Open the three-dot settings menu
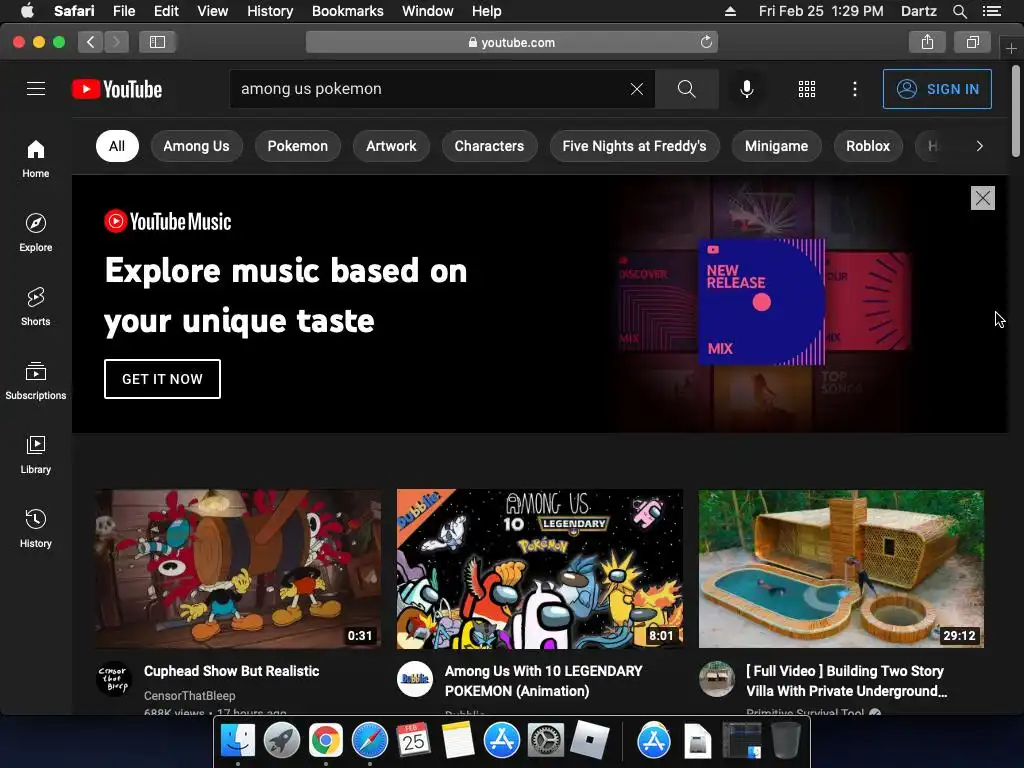 855,89
